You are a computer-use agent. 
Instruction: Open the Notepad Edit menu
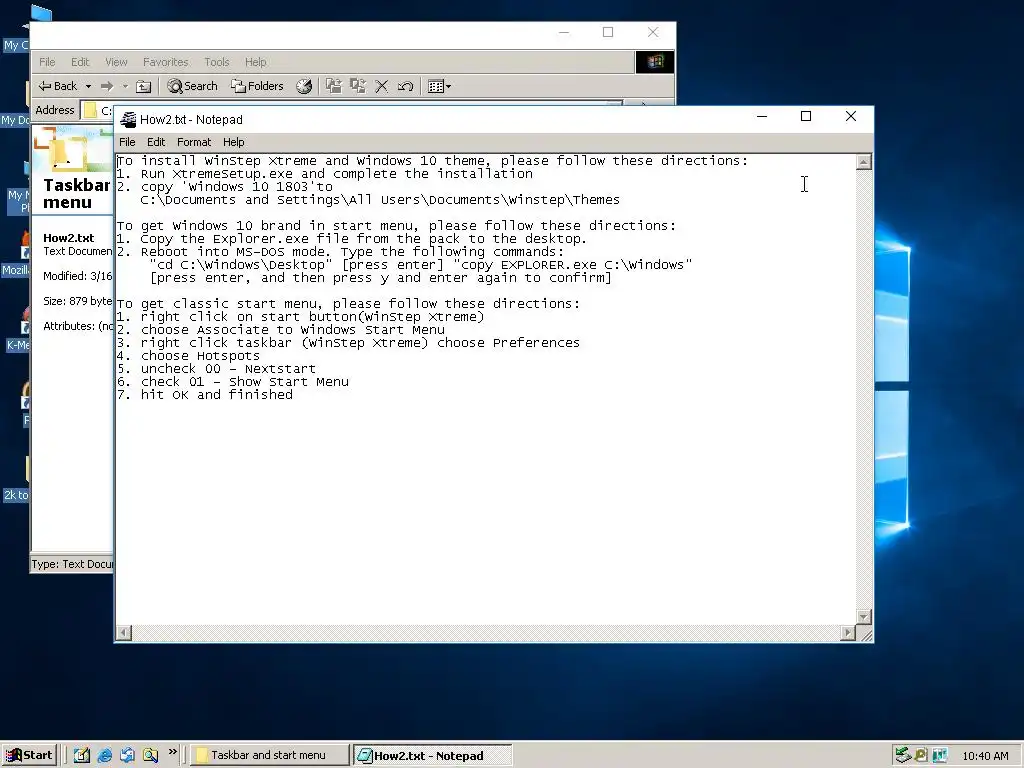point(155,142)
